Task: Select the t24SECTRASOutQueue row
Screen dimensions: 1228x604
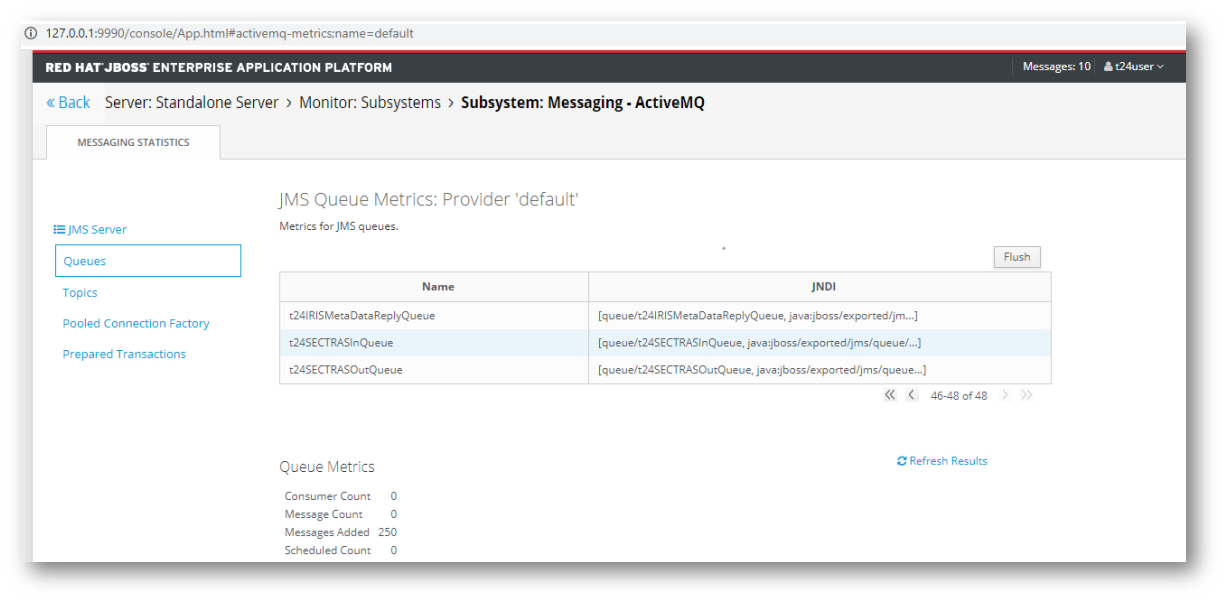Action: pyautogui.click(x=345, y=370)
